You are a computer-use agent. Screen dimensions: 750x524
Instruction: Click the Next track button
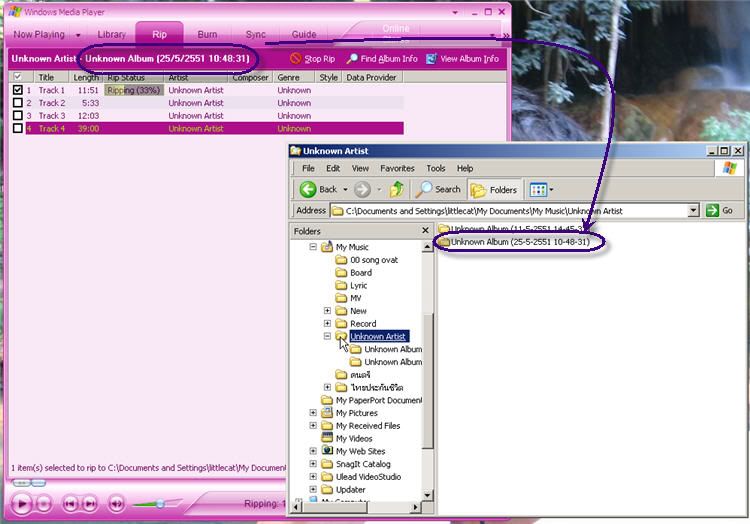(x=89, y=504)
